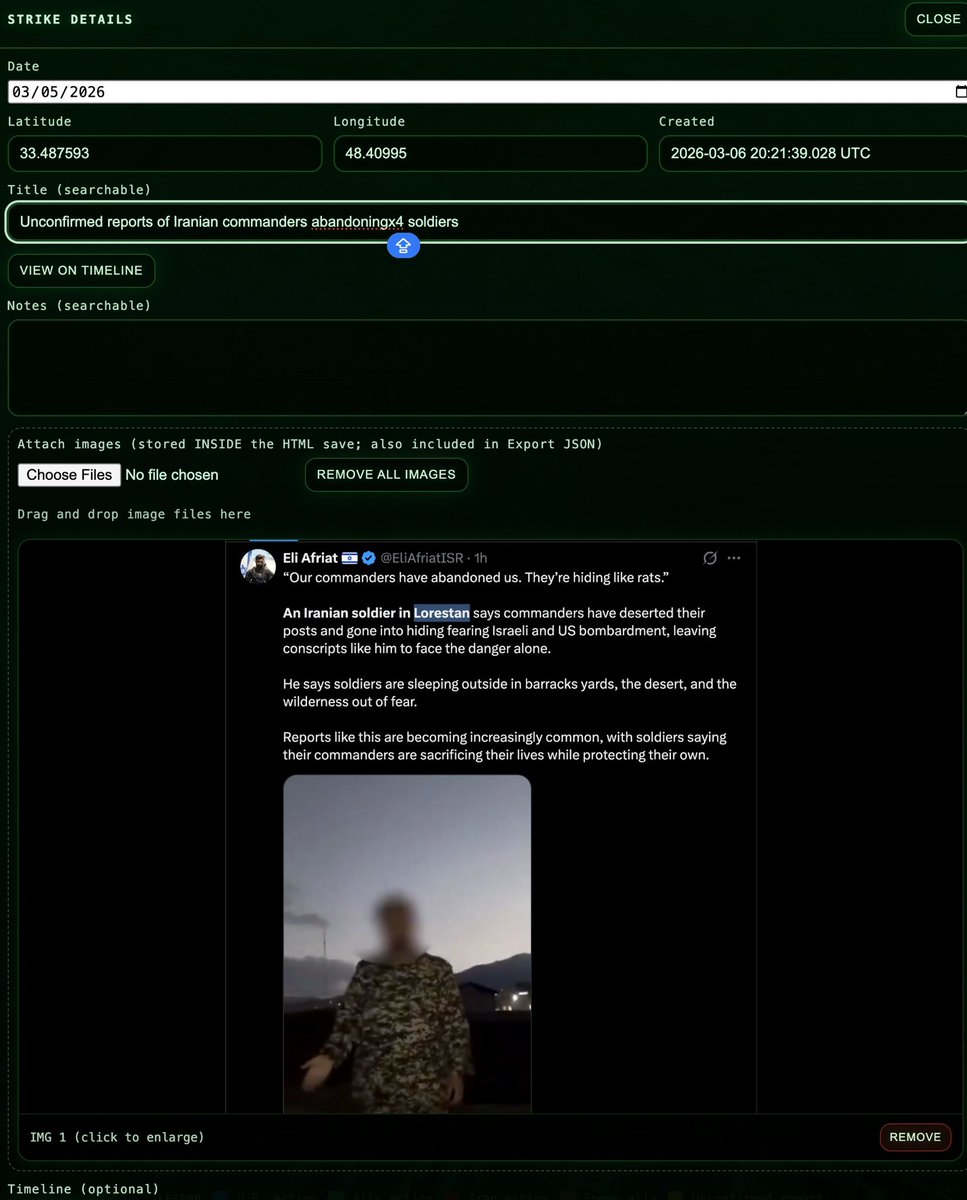The height and width of the screenshot is (1200, 967).
Task: Click the Grok analysis icon on the tweet
Action: [x=710, y=557]
